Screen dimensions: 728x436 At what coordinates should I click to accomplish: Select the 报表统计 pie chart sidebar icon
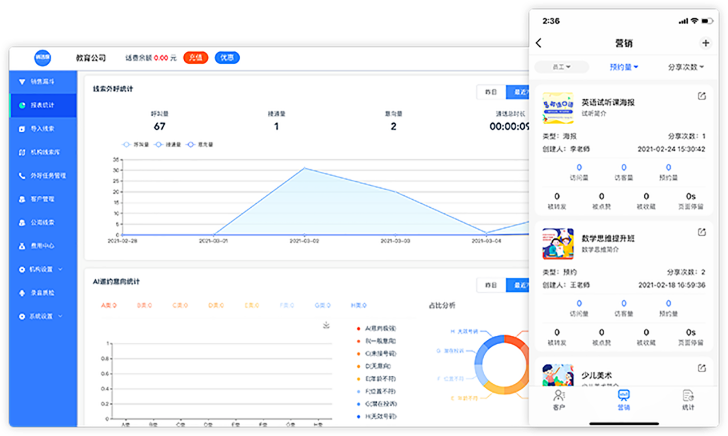22,105
